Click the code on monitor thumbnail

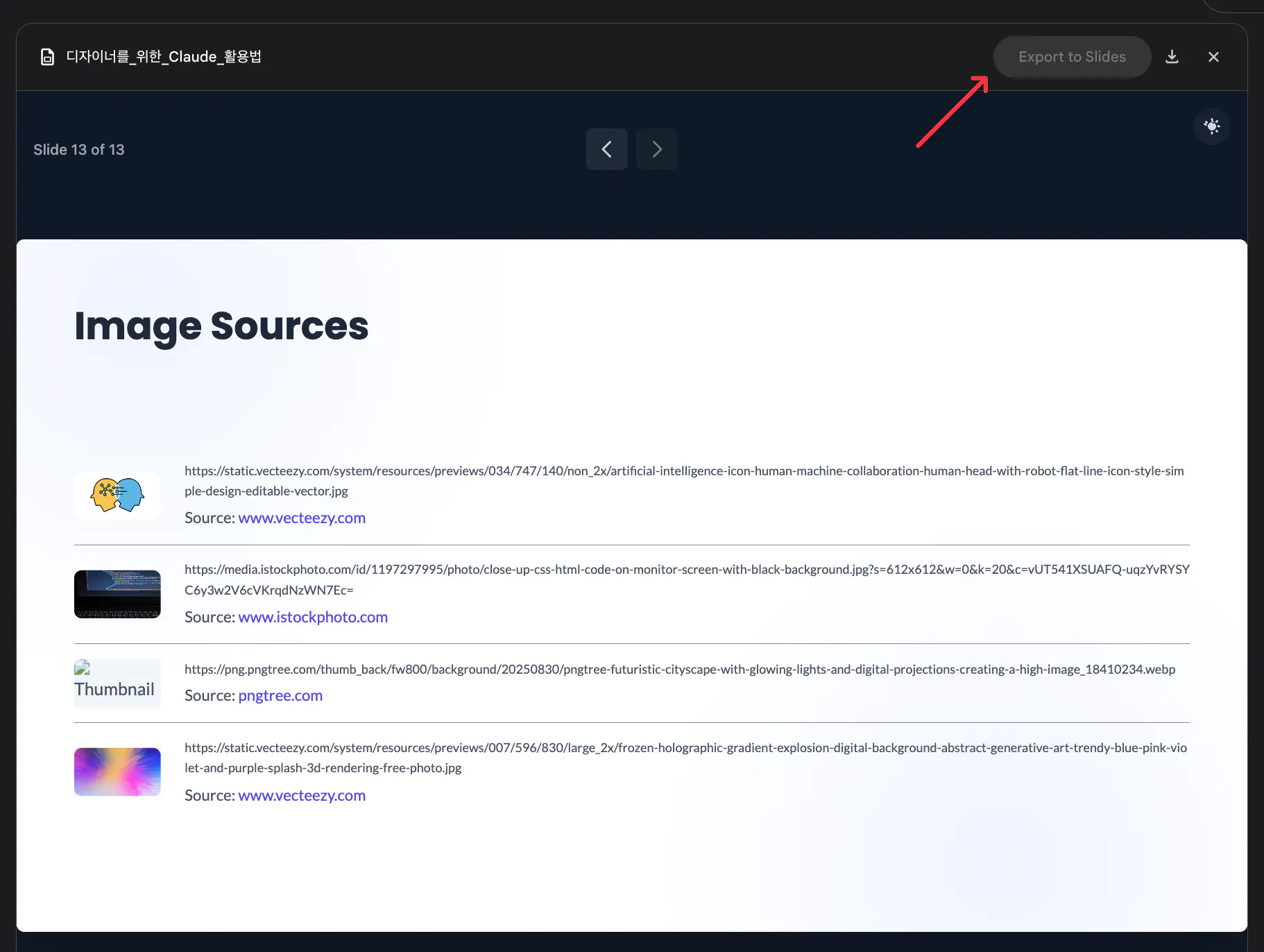117,594
